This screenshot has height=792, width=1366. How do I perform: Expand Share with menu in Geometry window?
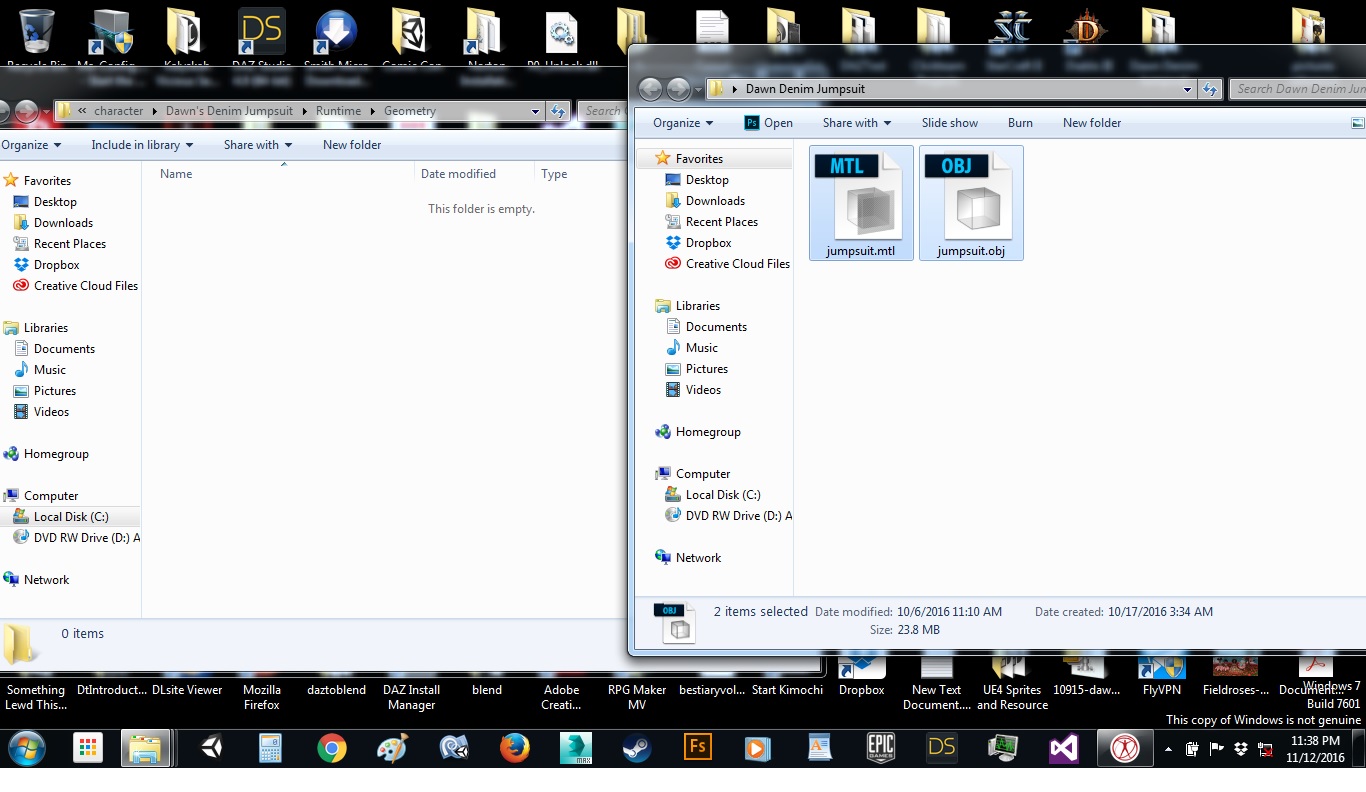(x=257, y=145)
